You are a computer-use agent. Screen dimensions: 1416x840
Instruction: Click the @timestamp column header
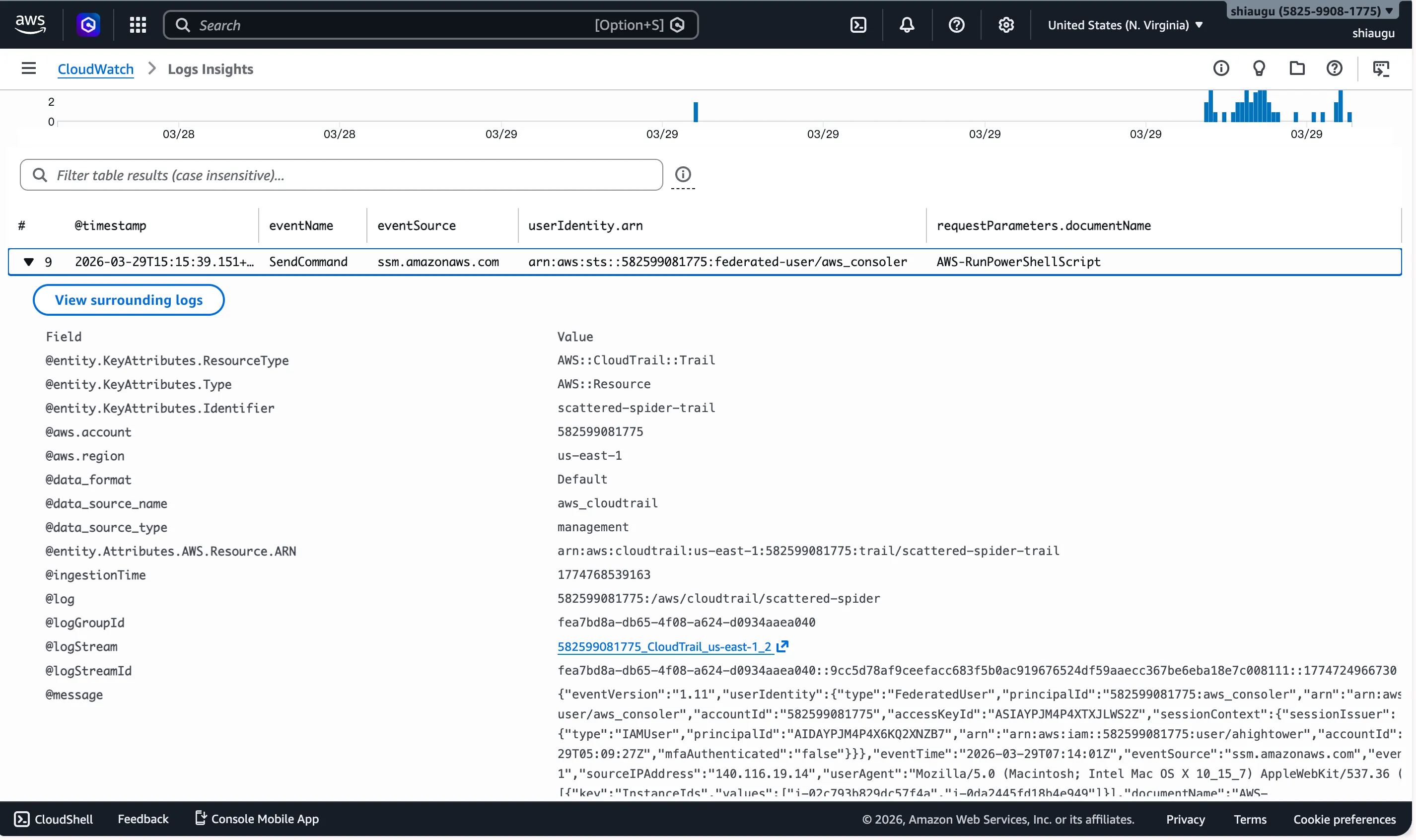[x=110, y=225]
